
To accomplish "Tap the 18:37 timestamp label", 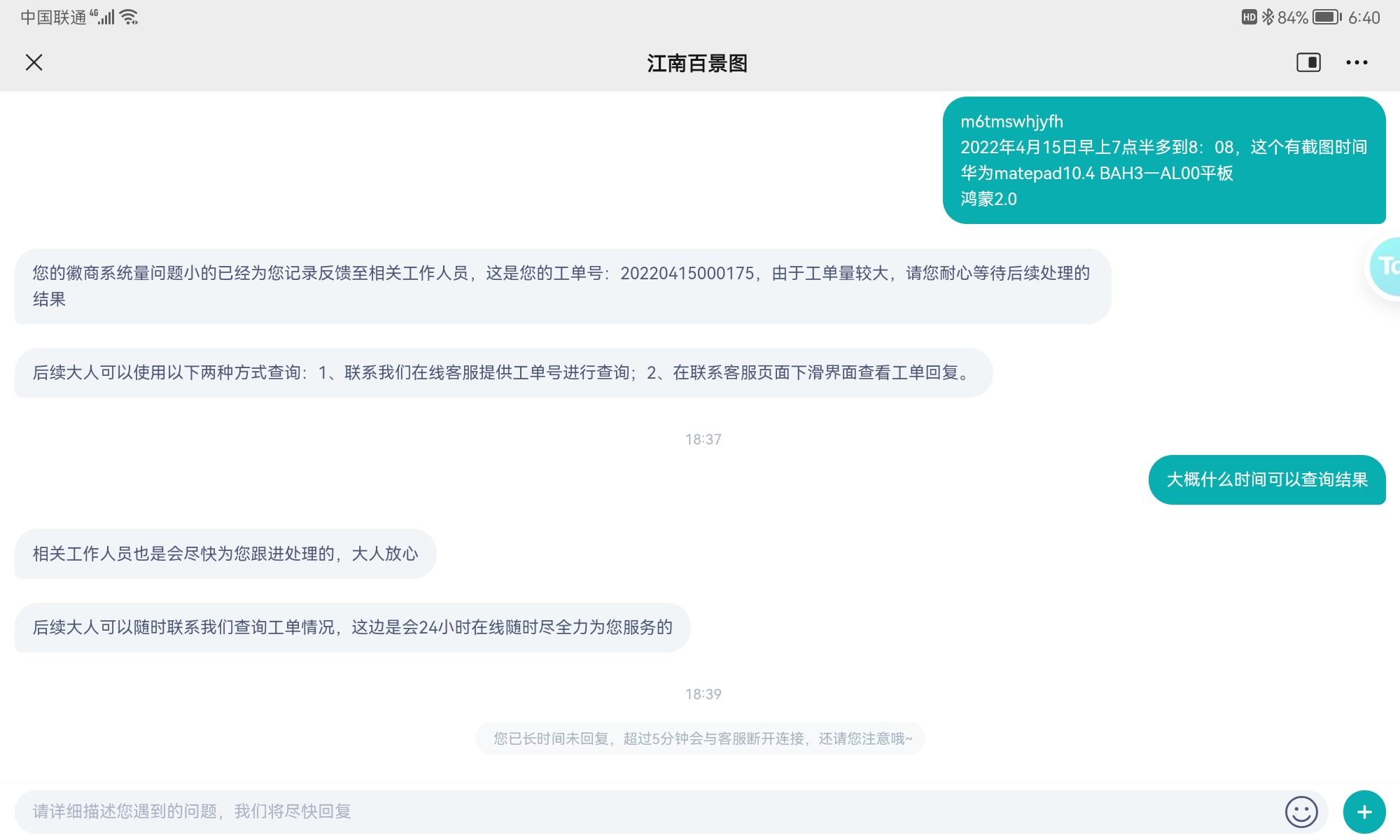I will click(x=703, y=440).
